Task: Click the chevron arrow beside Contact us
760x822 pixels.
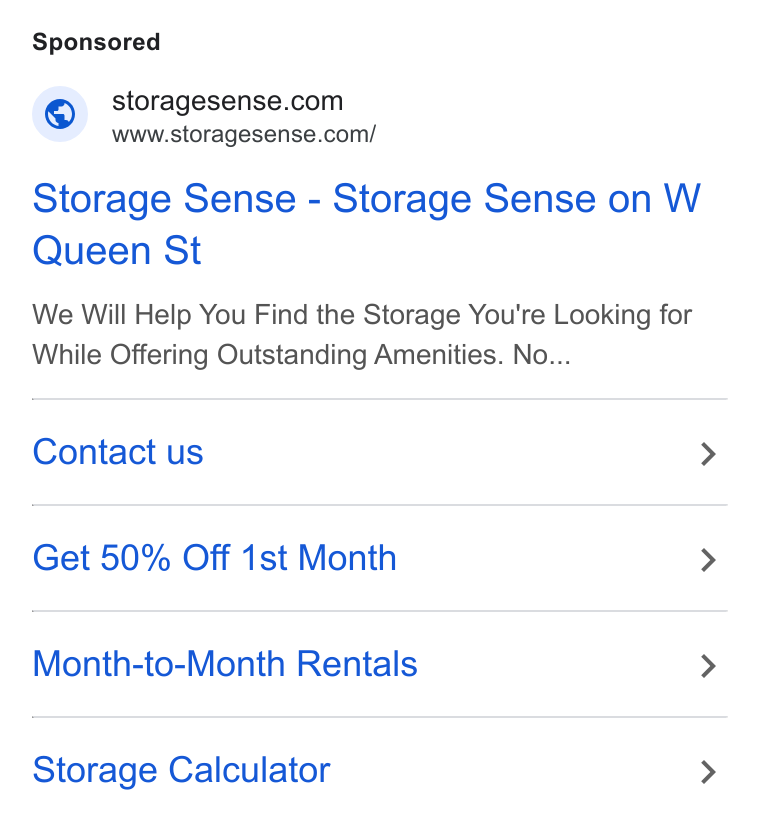Action: [708, 454]
